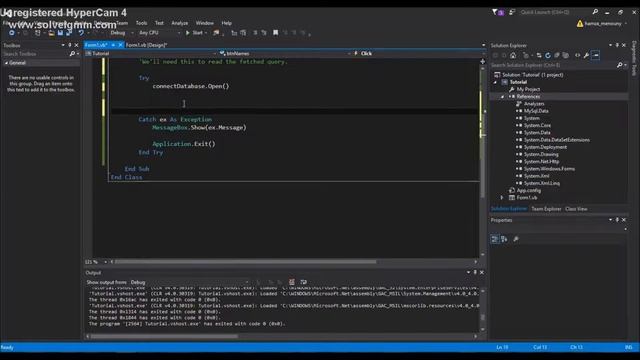Click the Categorized icon in Properties panel
Viewport: 640px width, 360px height.
[x=495, y=239]
